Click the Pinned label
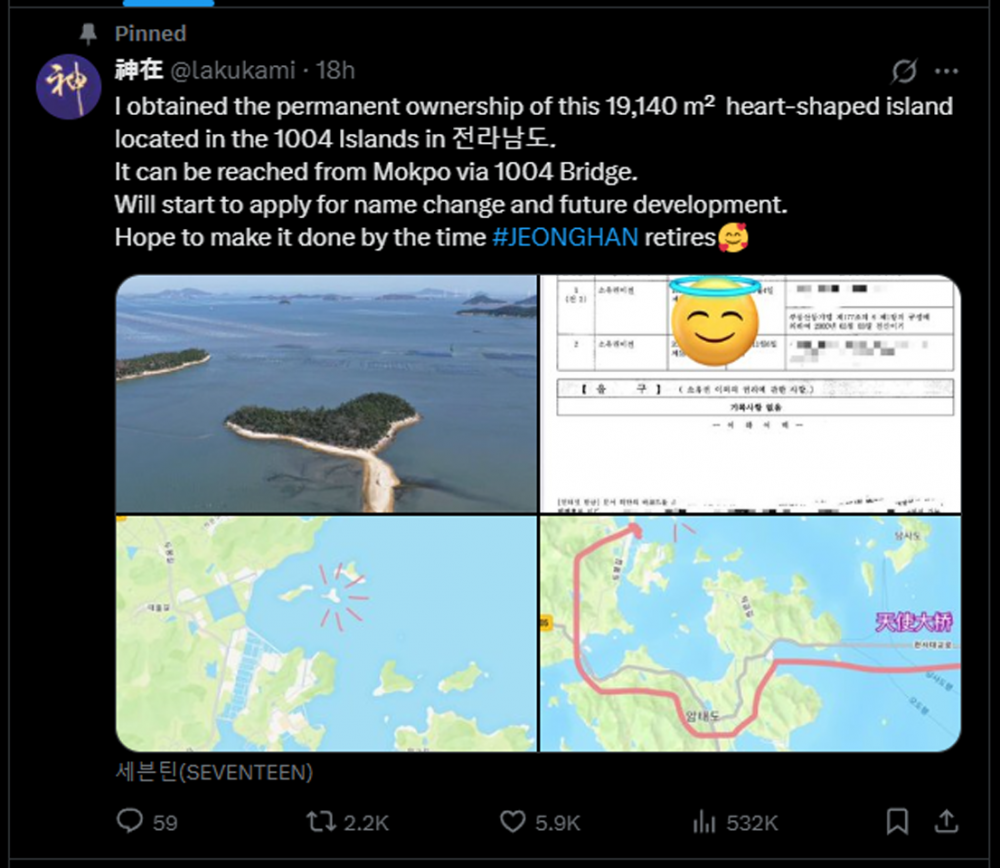Viewport: 1000px width, 868px height. click(x=150, y=34)
